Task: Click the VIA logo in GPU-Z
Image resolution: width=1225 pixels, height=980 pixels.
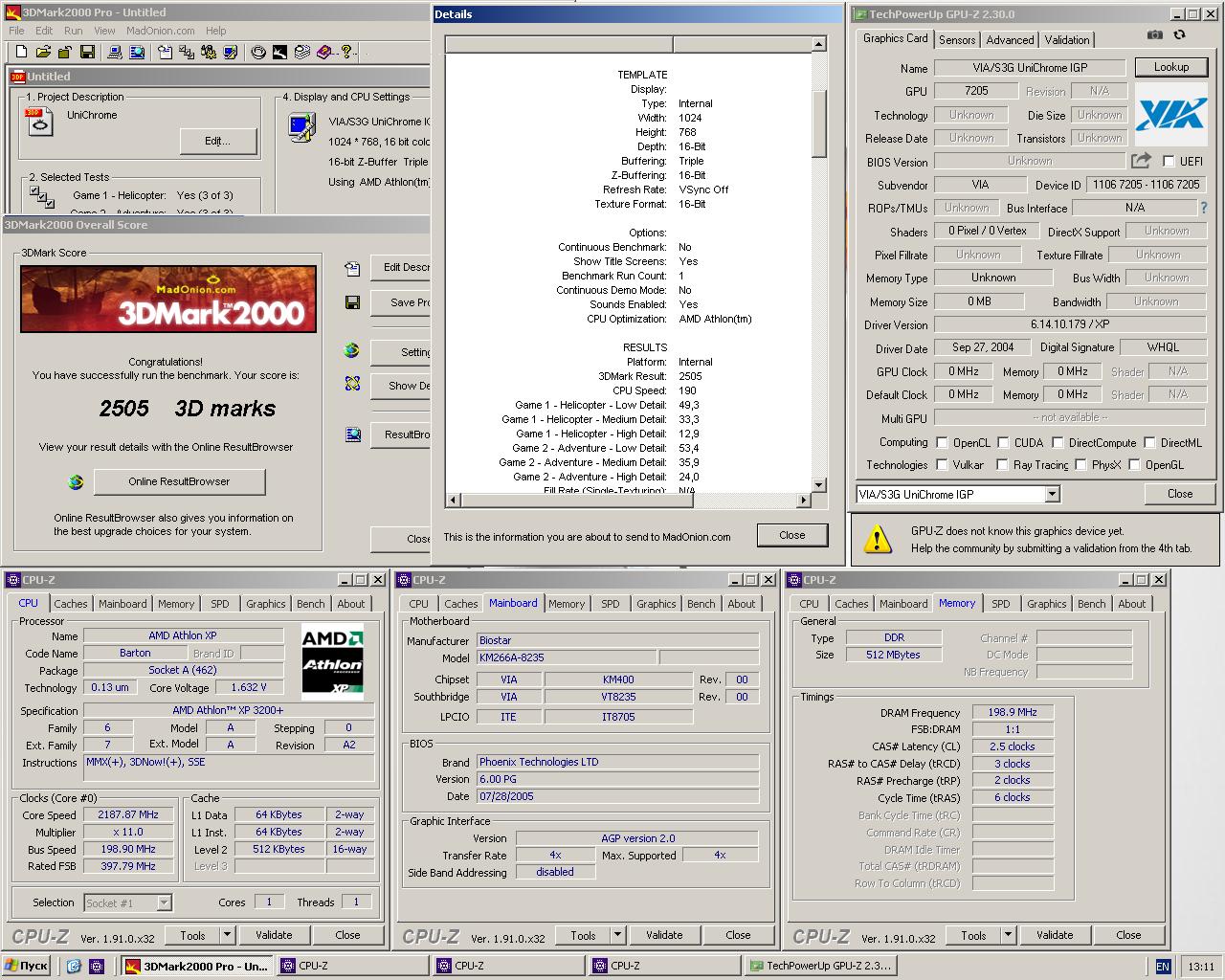Action: (x=1170, y=114)
